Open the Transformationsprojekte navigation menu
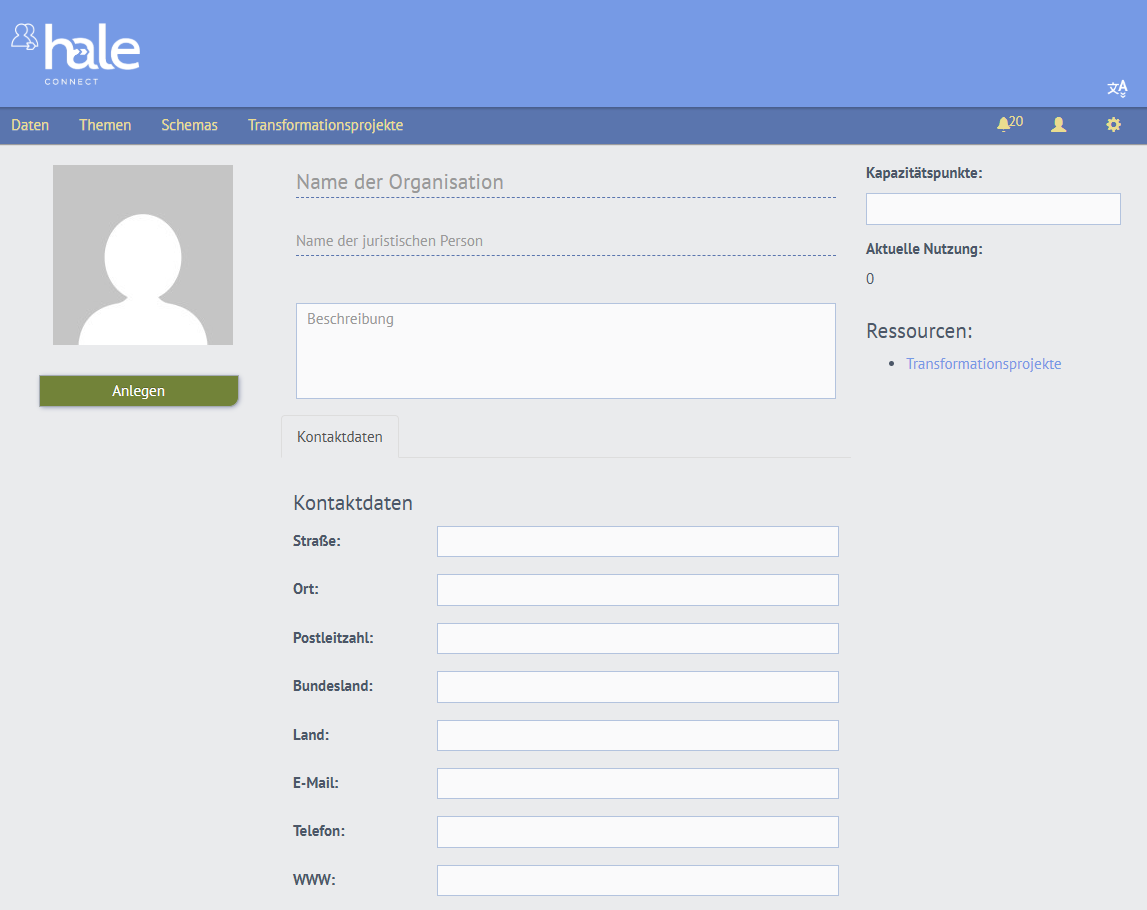Image resolution: width=1147 pixels, height=910 pixels. point(325,125)
